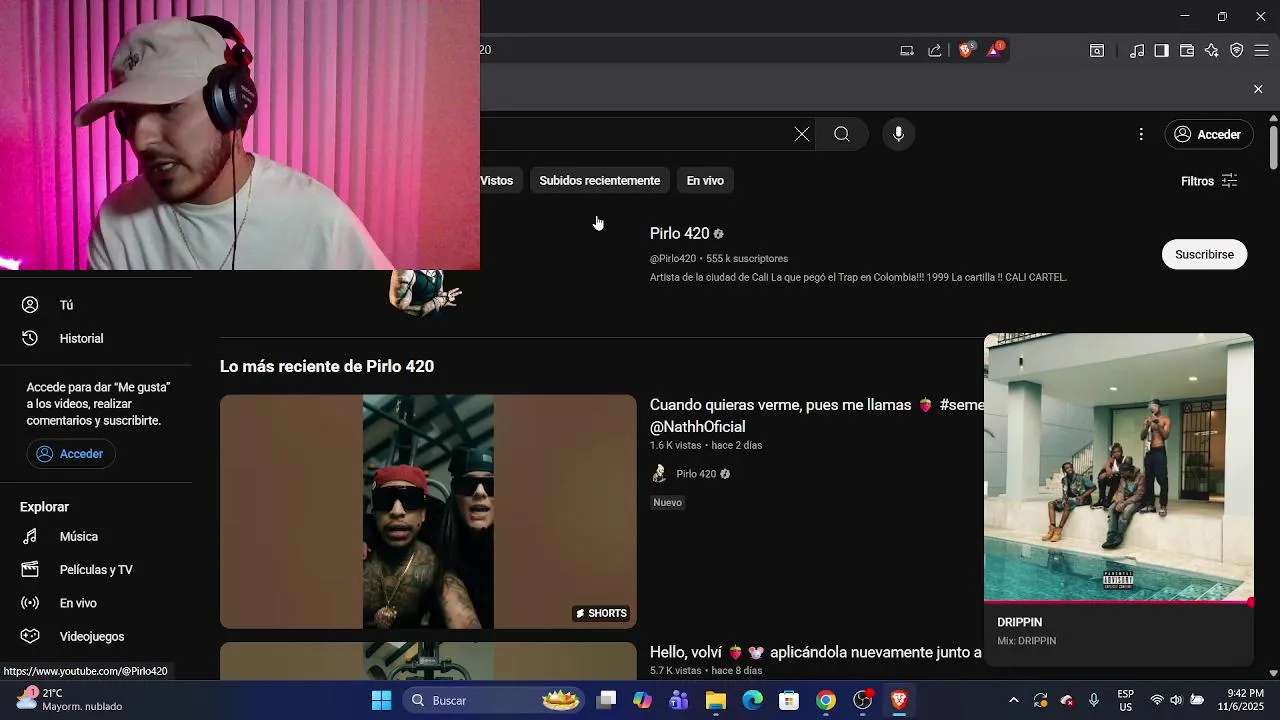
Task: Open the Brave playlist music note icon
Action: click(x=1137, y=50)
